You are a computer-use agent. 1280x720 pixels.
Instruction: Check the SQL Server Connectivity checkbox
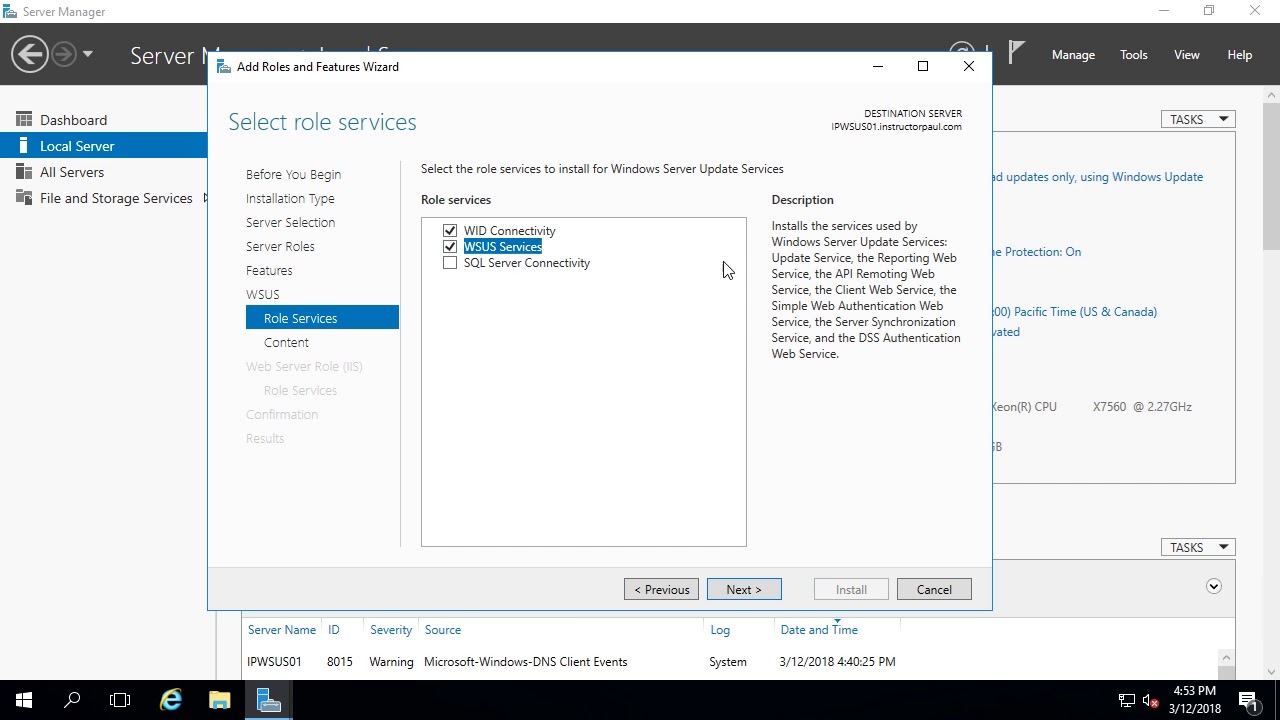(x=450, y=263)
